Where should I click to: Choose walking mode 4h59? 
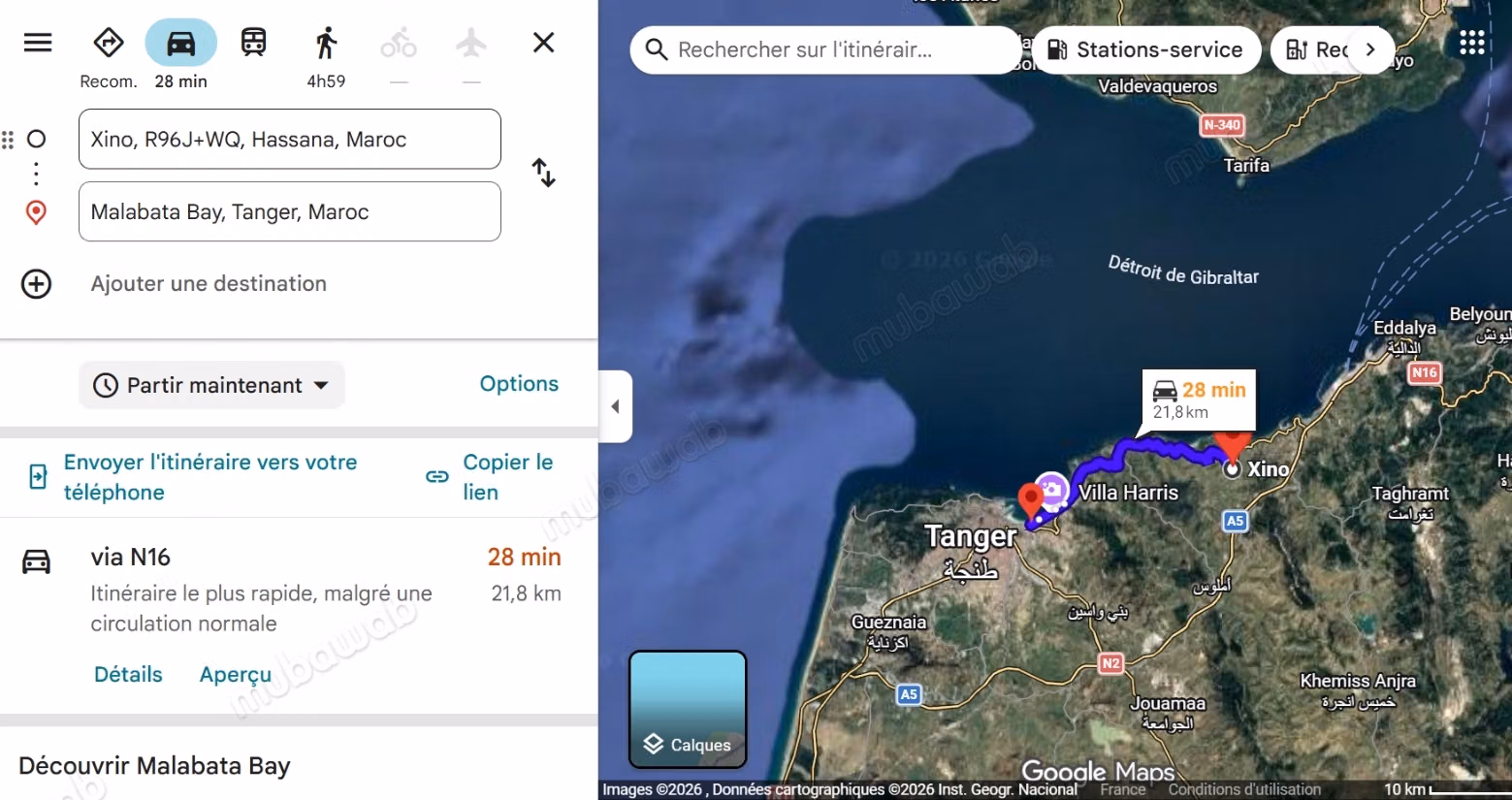pyautogui.click(x=327, y=43)
